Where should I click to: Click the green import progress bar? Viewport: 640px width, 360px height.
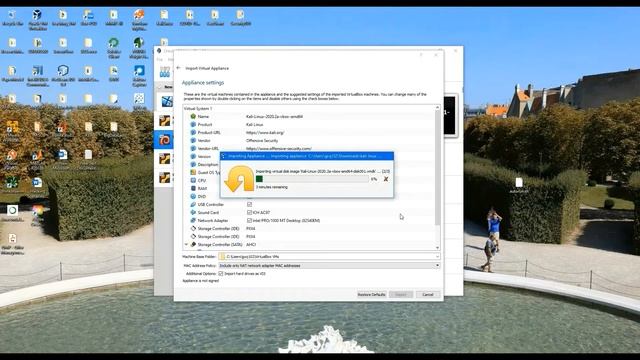pyautogui.click(x=313, y=179)
